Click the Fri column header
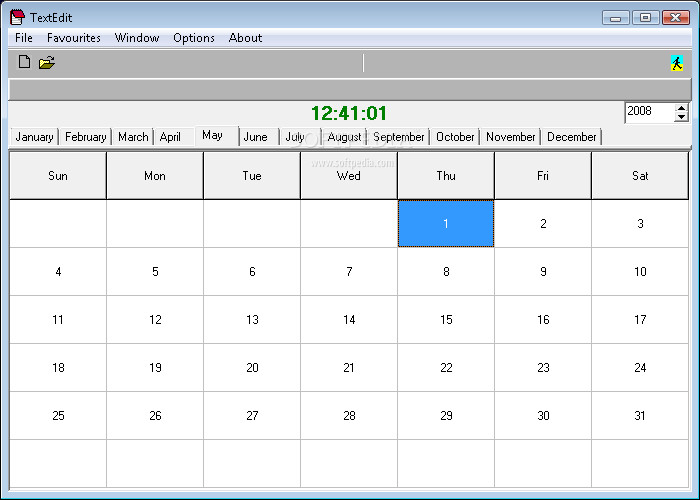This screenshot has height=500, width=700. [x=543, y=175]
